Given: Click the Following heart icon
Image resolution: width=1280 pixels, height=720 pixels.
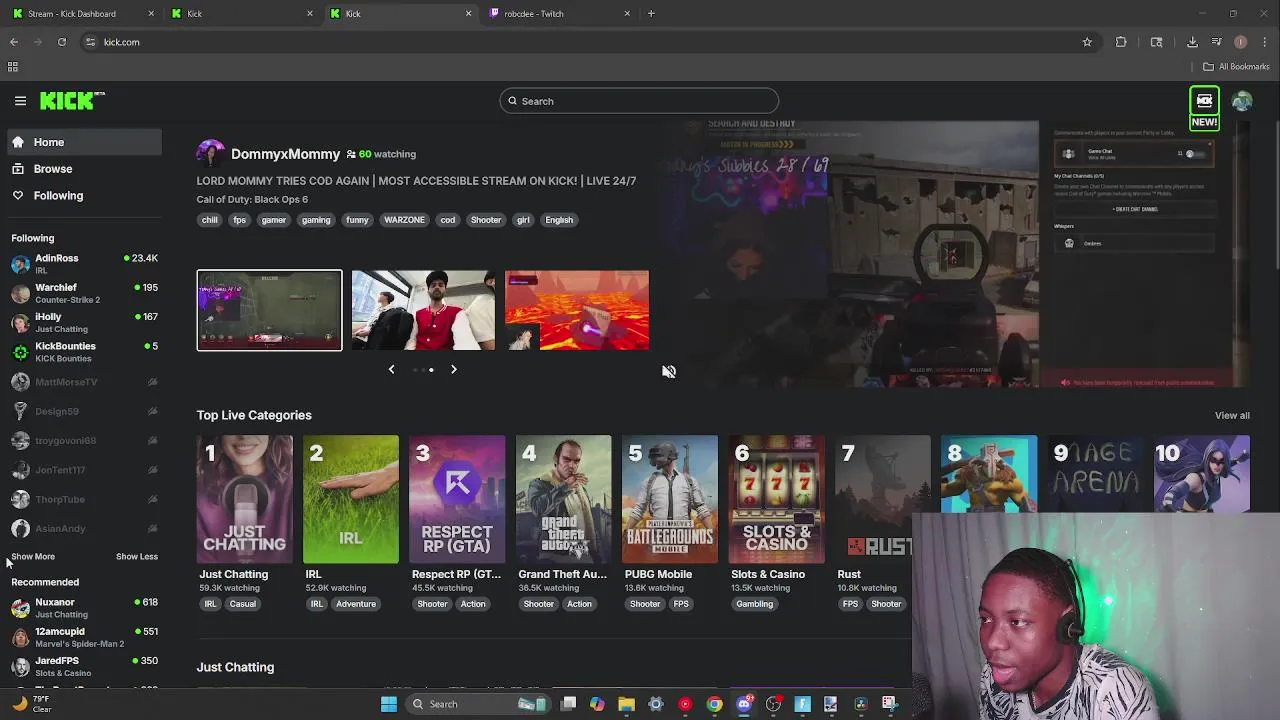Looking at the screenshot, I should (18, 196).
